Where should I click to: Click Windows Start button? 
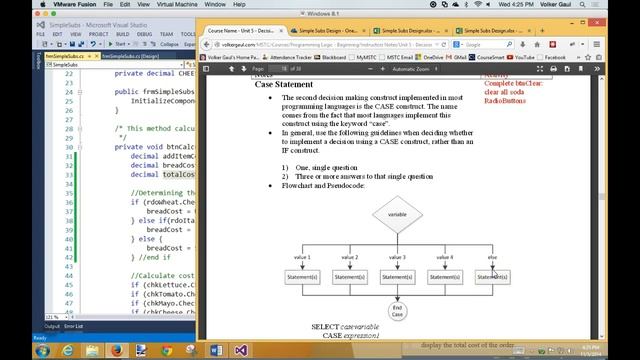coord(42,351)
